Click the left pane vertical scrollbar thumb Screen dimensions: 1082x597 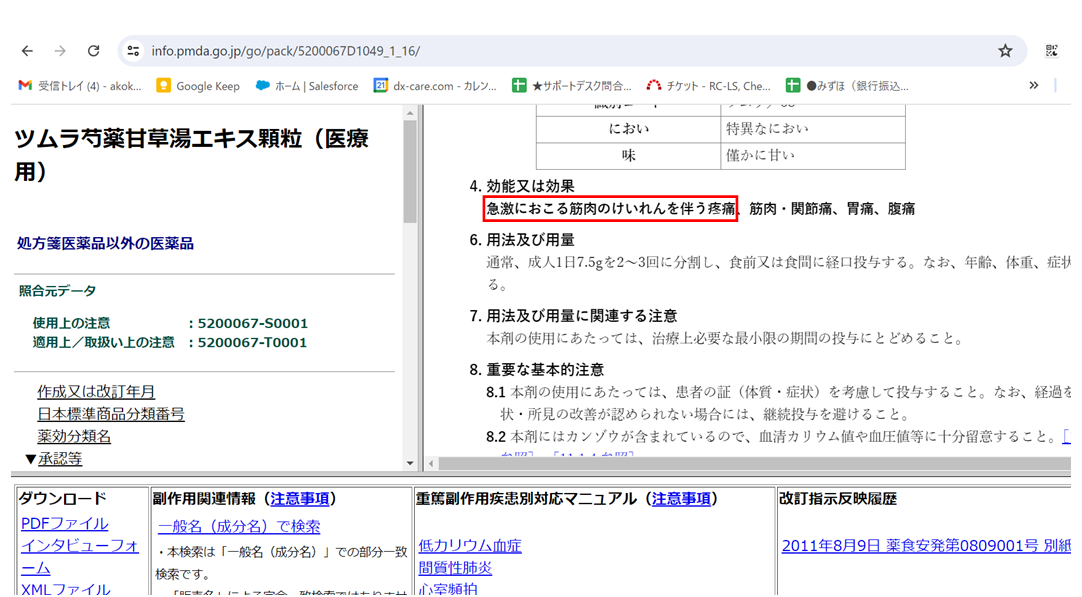point(411,172)
